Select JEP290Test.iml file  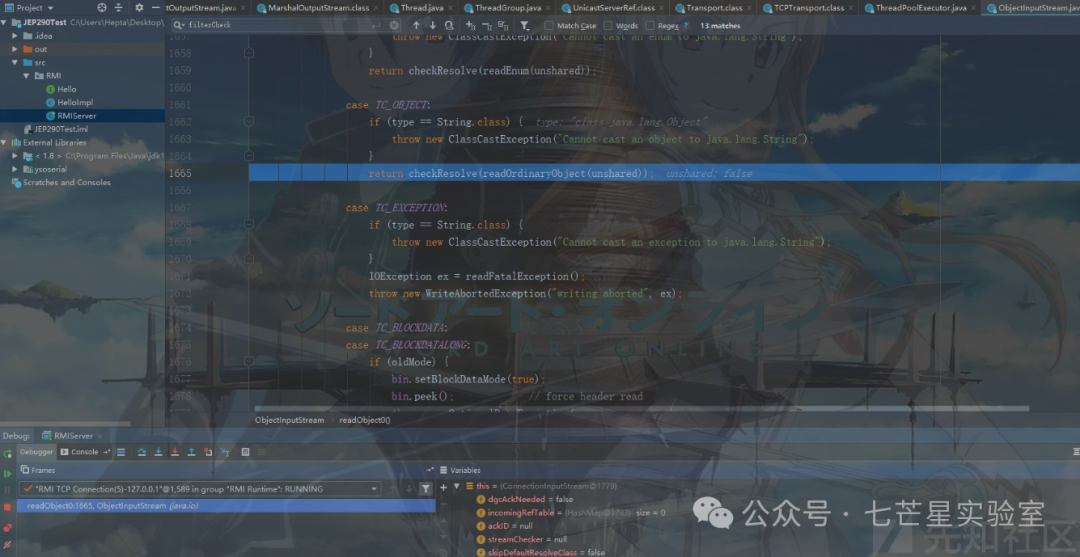[x=61, y=129]
